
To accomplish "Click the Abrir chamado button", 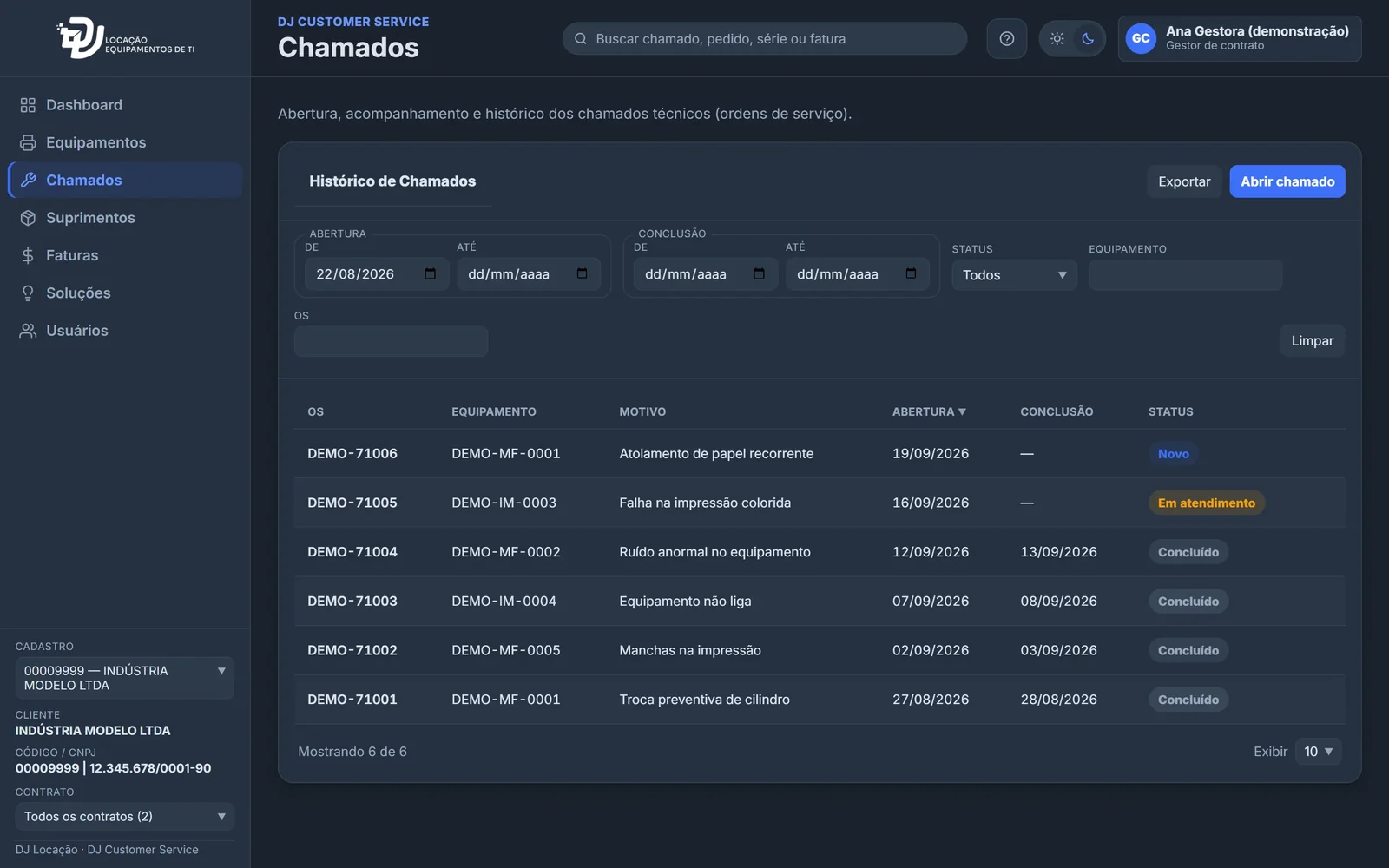I will click(1287, 181).
